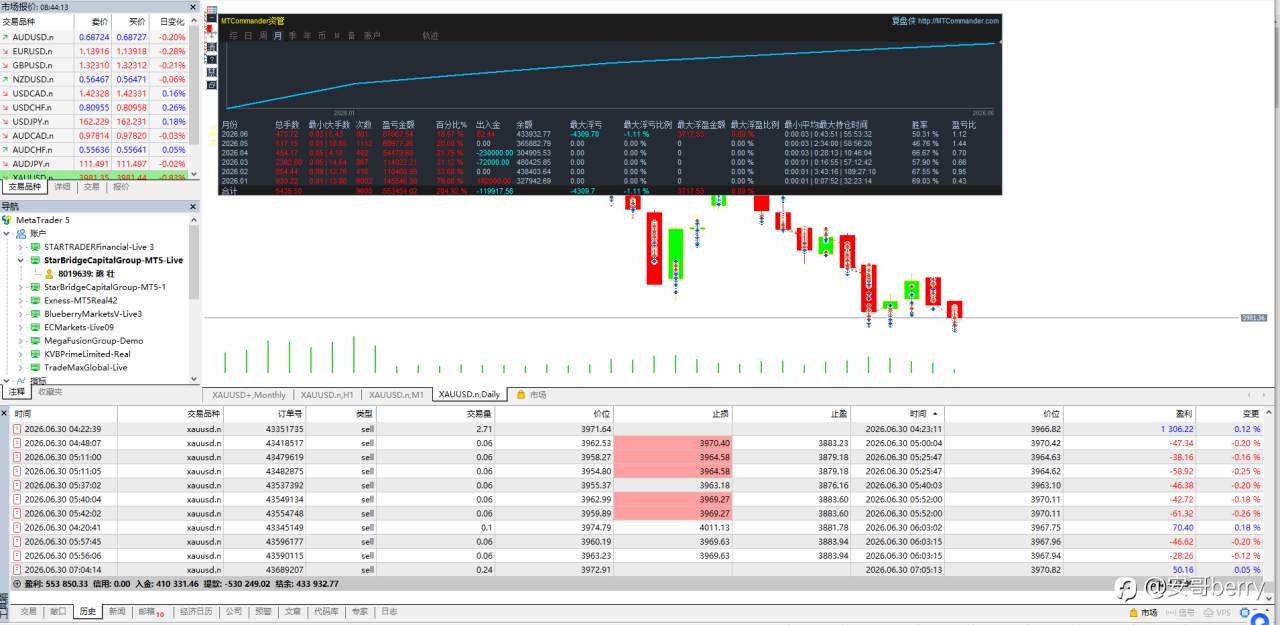This screenshot has width=1280, height=625.
Task: Click the Exness-MT5Real42 server icon
Action: click(36, 300)
